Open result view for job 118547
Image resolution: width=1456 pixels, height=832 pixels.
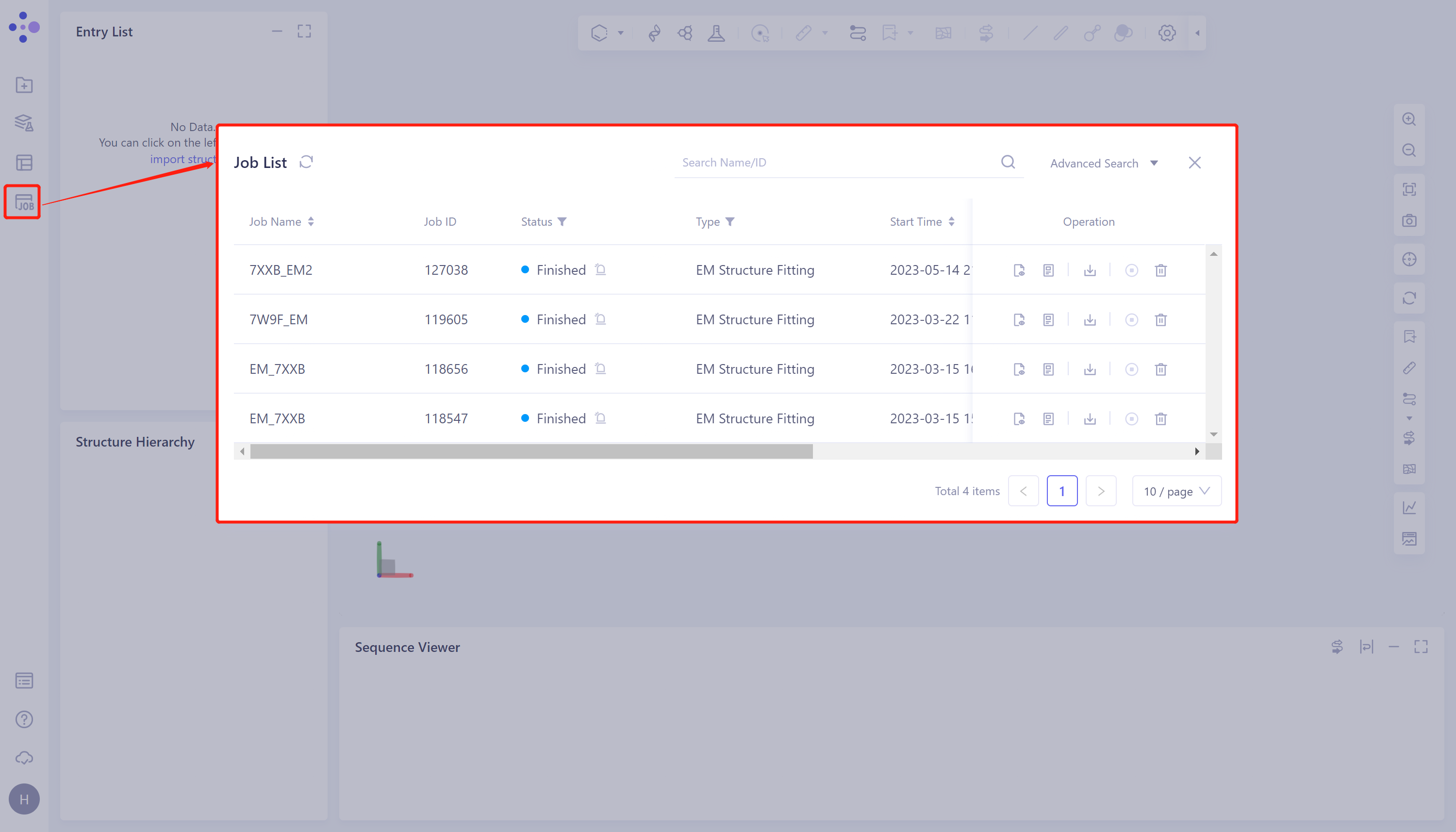(x=1019, y=419)
